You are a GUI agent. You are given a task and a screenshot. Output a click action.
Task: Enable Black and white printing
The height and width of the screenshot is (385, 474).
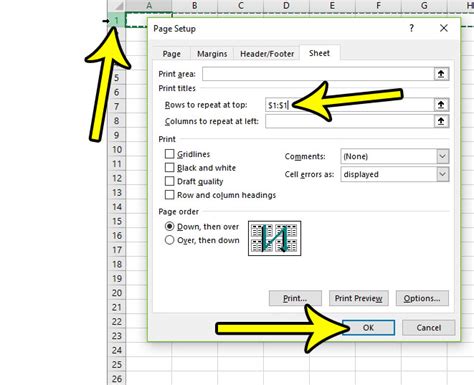click(x=169, y=168)
